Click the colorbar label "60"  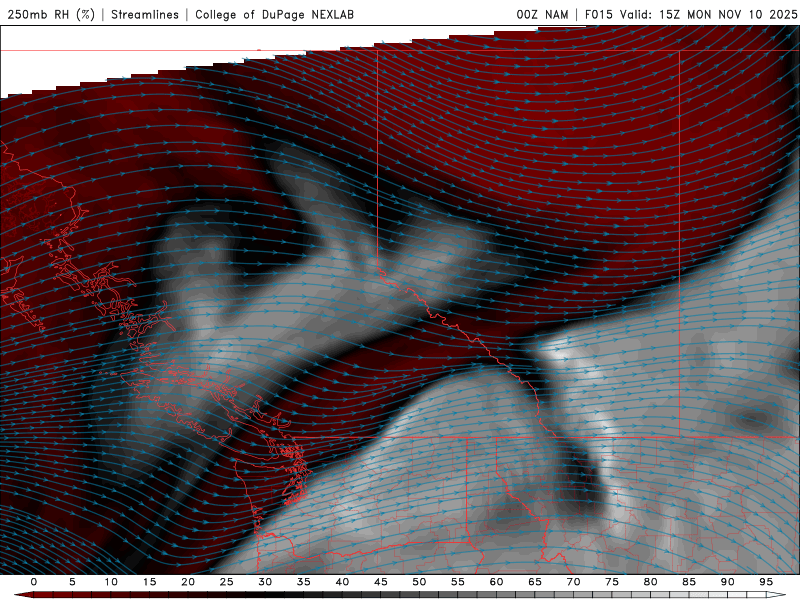tap(496, 582)
